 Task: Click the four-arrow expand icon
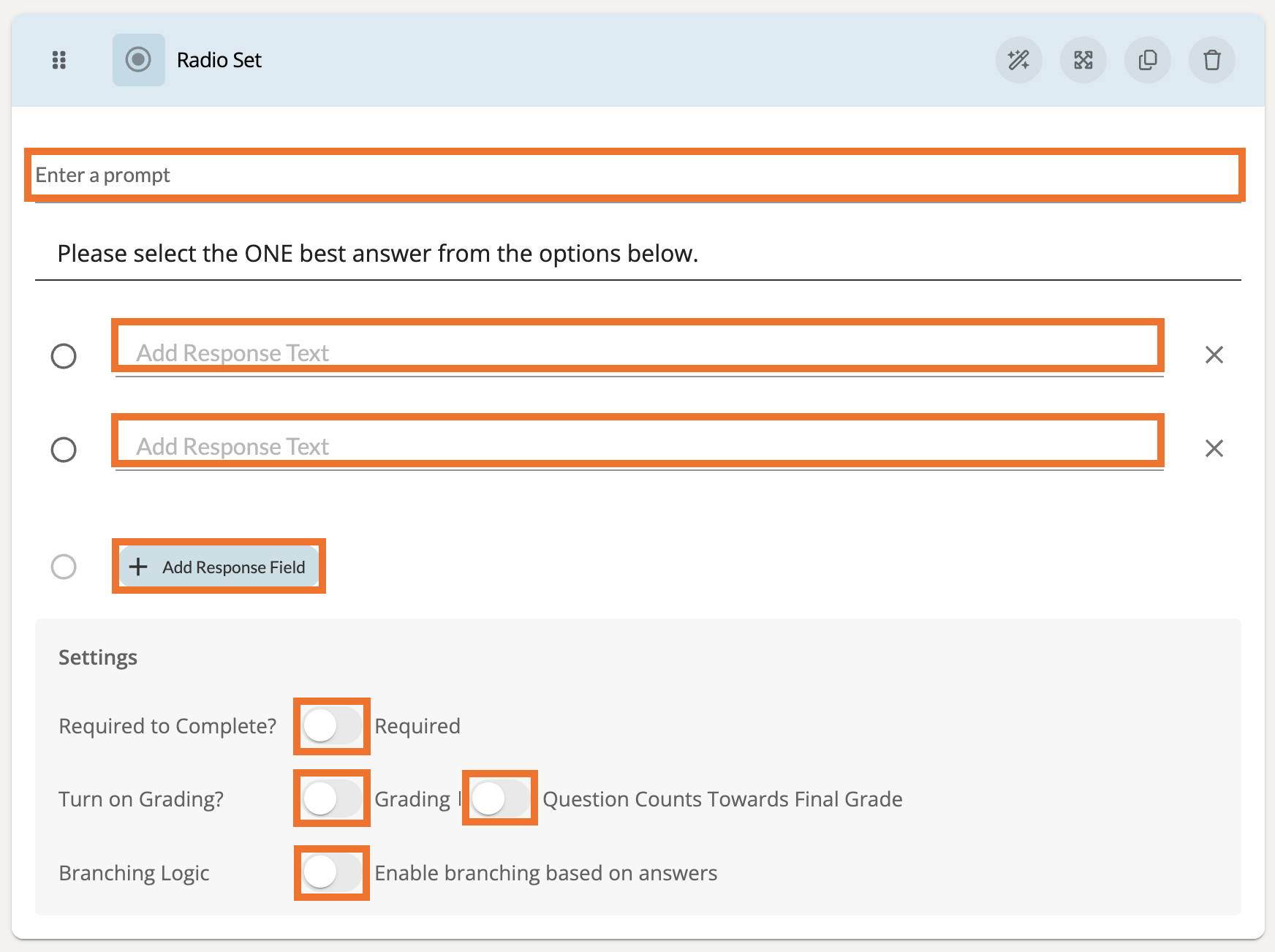(1083, 60)
